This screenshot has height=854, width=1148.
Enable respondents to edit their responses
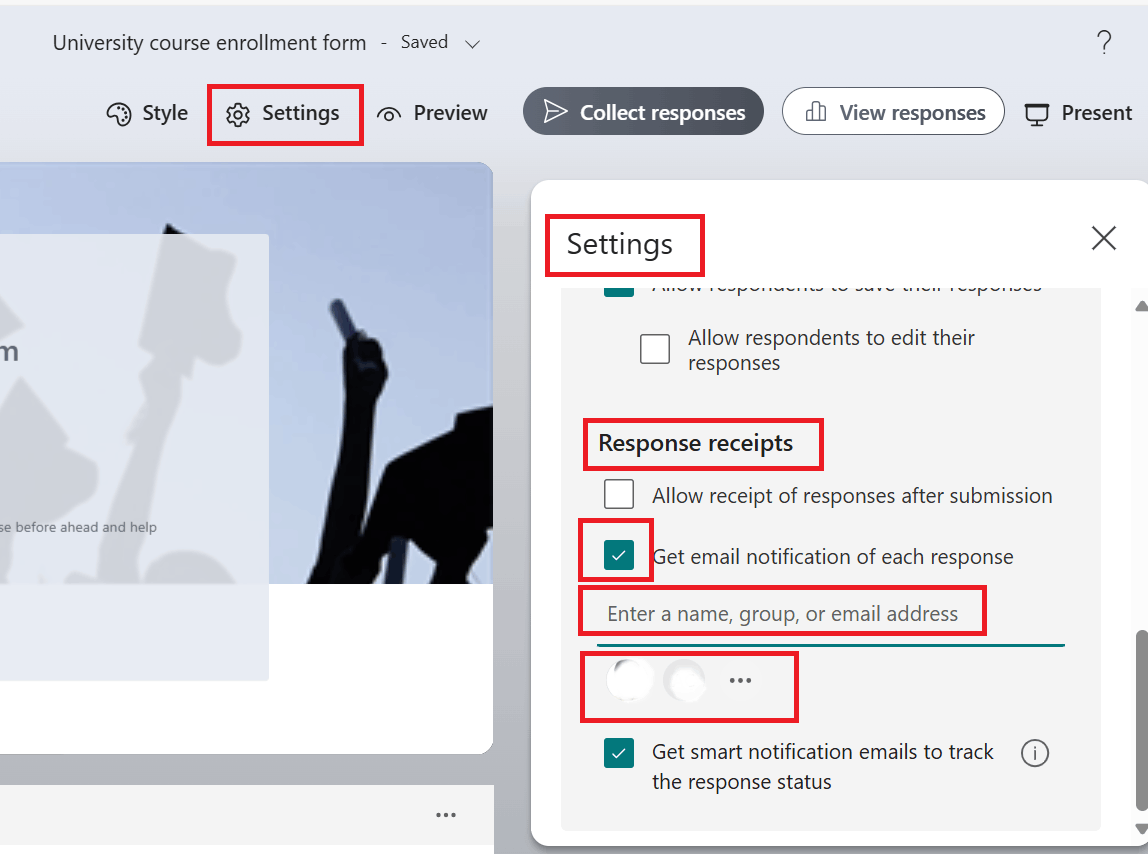click(x=655, y=348)
